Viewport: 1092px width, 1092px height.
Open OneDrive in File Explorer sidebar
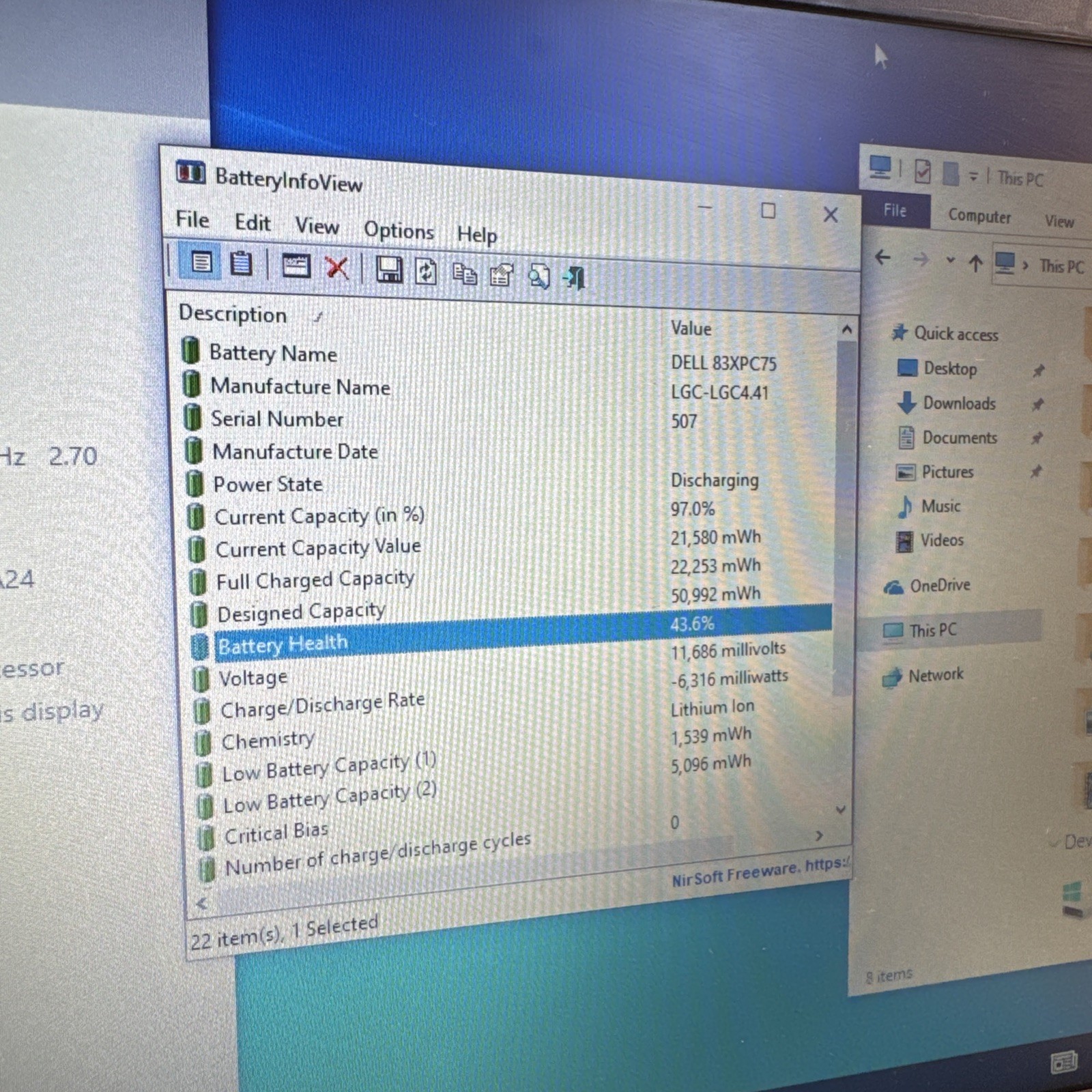[927, 586]
